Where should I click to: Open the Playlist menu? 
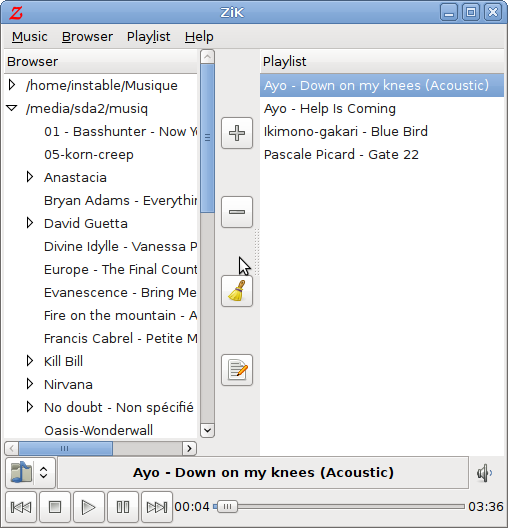148,36
